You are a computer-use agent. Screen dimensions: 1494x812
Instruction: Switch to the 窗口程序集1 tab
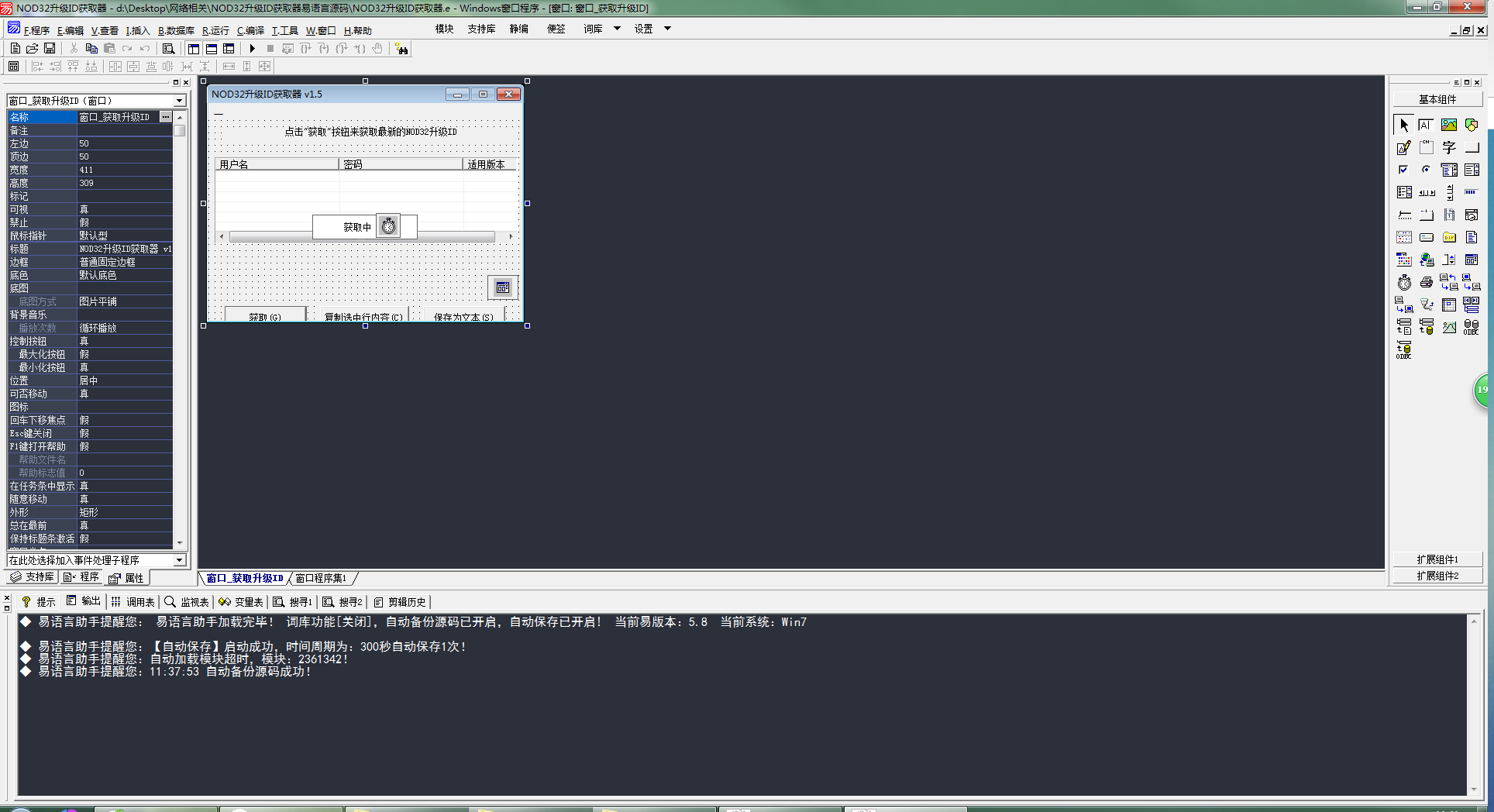pyautogui.click(x=322, y=578)
